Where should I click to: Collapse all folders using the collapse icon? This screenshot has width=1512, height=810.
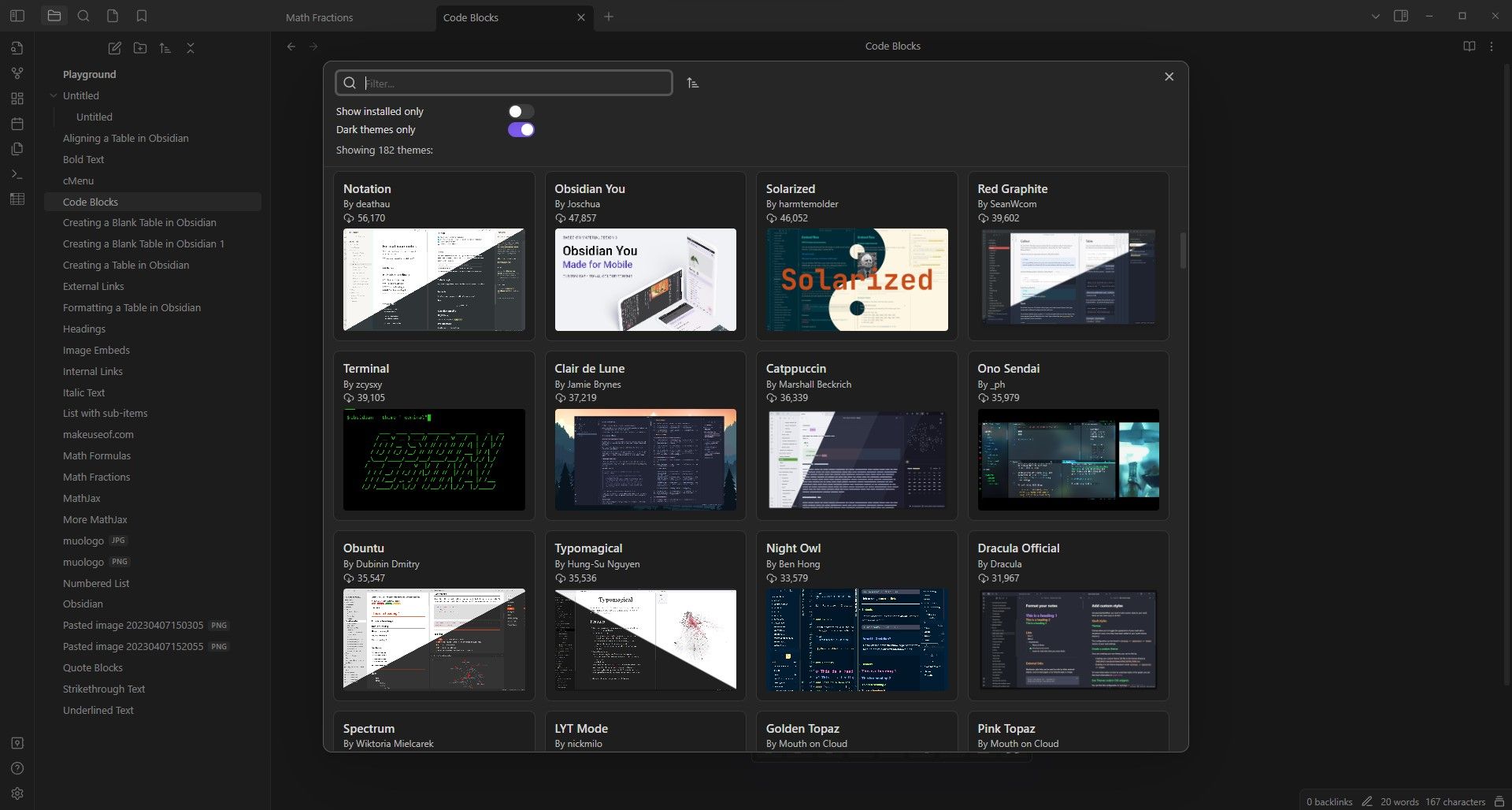[x=190, y=48]
